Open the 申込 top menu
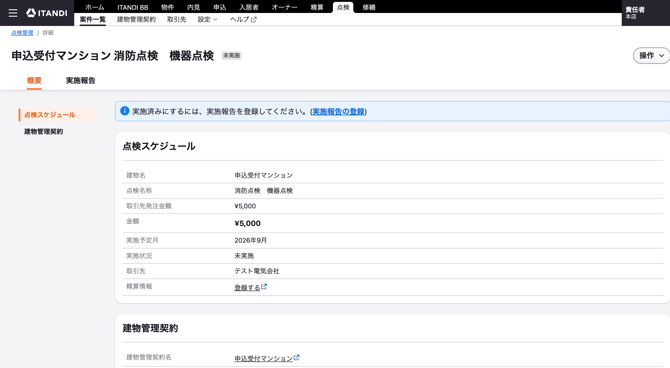 point(220,7)
